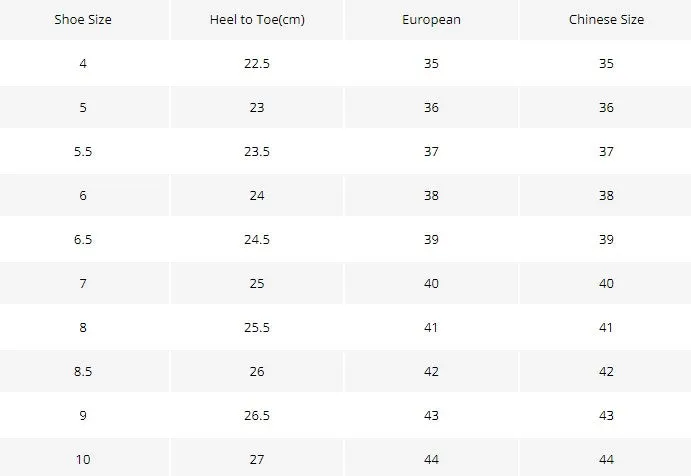The image size is (691, 476).
Task: Click shoe size 10 cell
Action: coord(83,459)
